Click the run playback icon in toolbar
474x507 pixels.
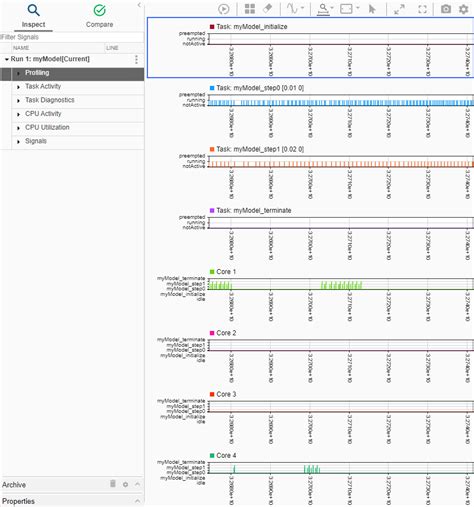click(x=224, y=9)
